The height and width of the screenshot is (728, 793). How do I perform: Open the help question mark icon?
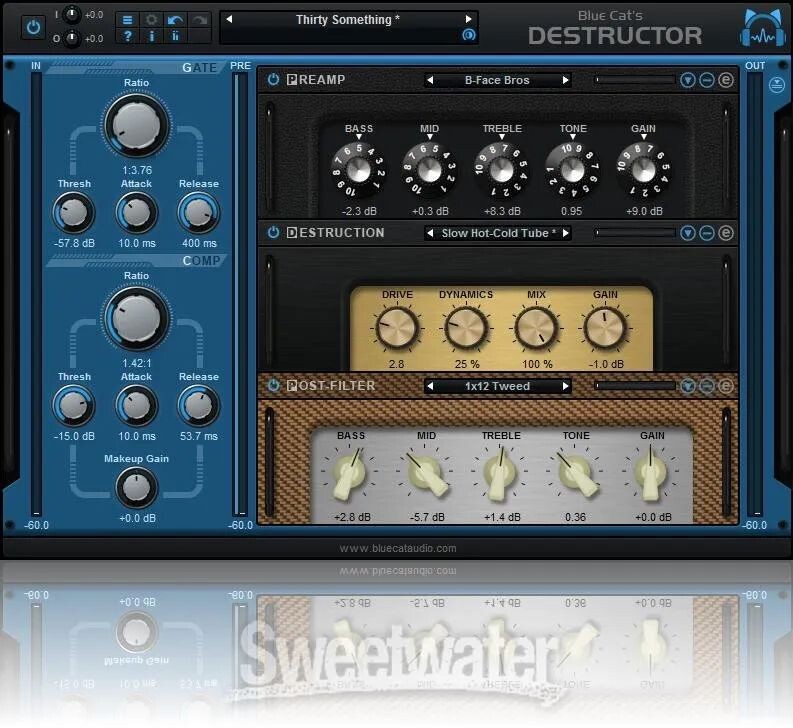pyautogui.click(x=127, y=36)
